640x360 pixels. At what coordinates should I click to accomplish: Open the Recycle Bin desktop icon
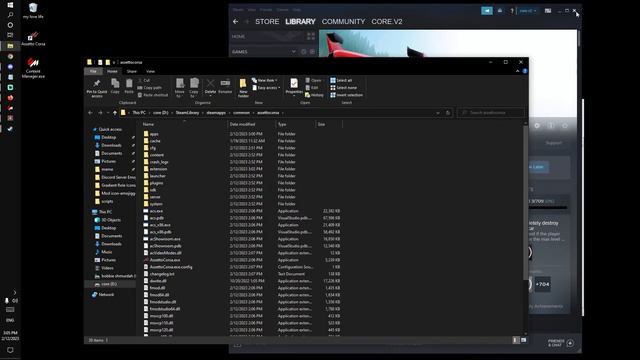(33, 11)
